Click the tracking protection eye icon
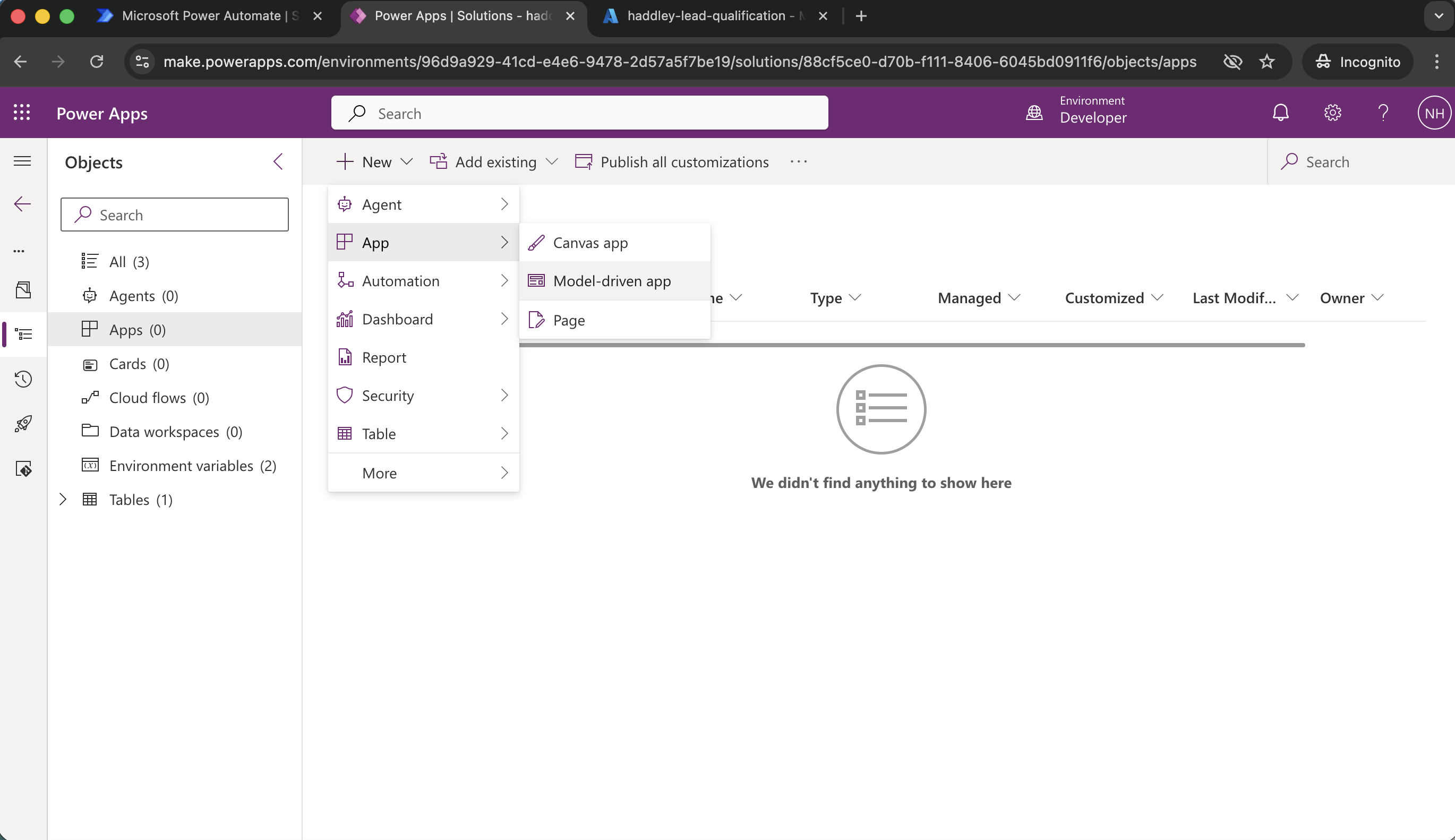Image resolution: width=1455 pixels, height=840 pixels. tap(1233, 62)
